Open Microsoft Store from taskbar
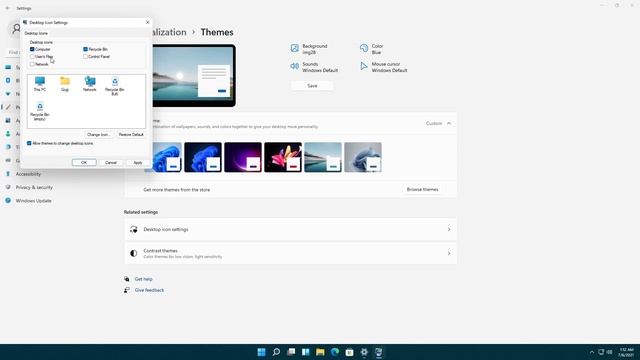Screen dimensions: 640x360 (349, 352)
